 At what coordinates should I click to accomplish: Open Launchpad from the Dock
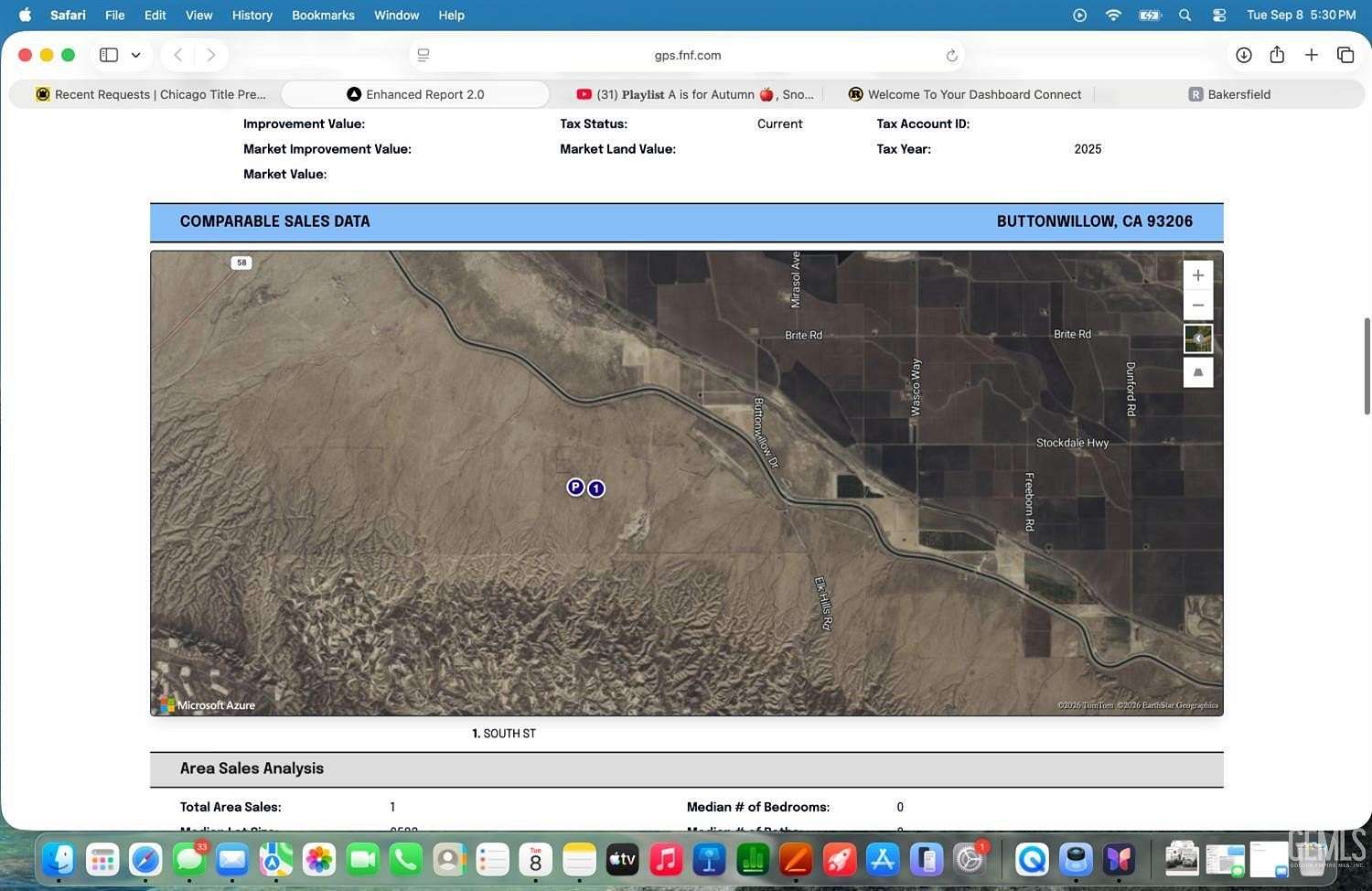tap(102, 859)
